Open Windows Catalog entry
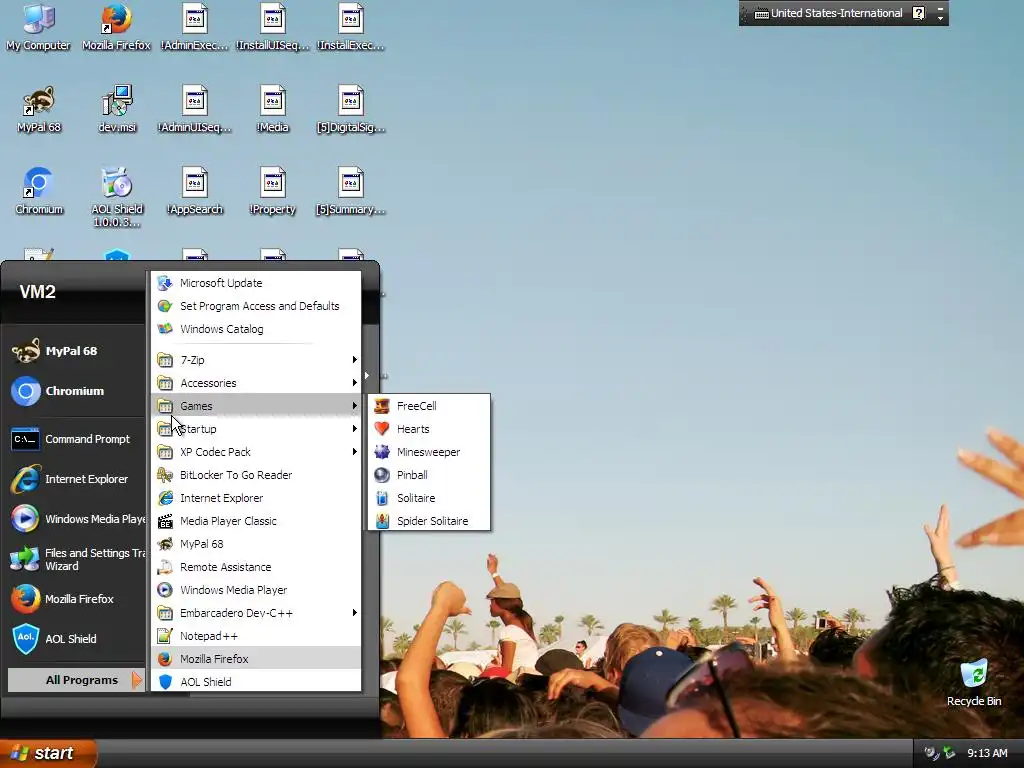 coord(256,328)
